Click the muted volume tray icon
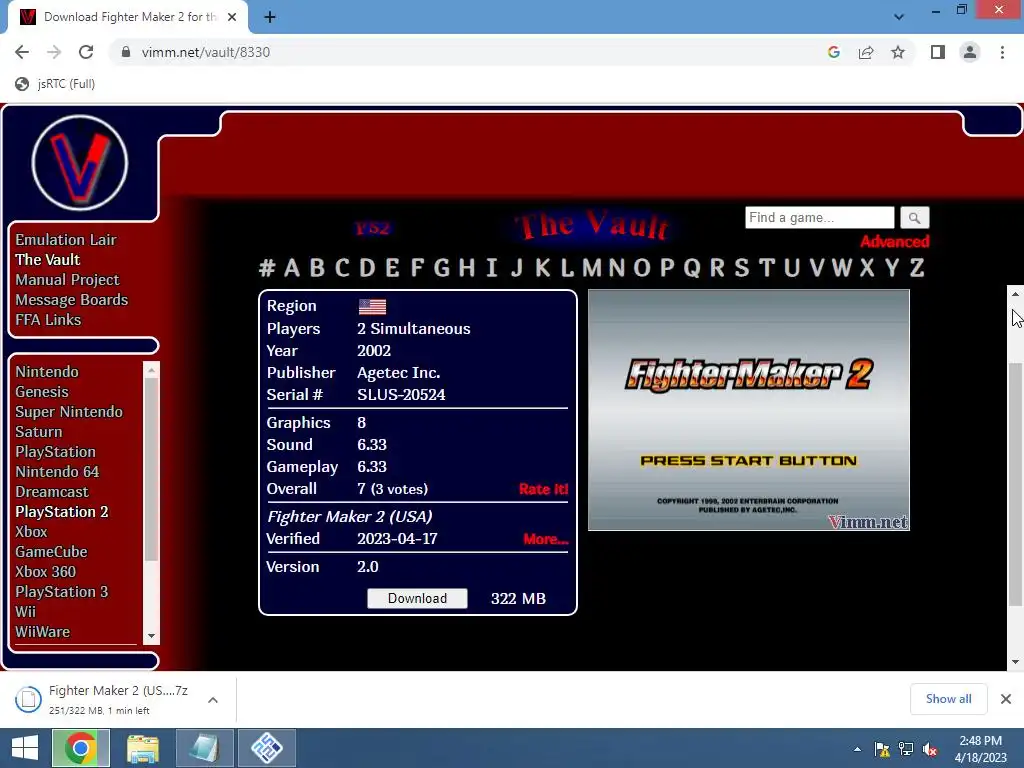The width and height of the screenshot is (1024, 768). coord(930,749)
